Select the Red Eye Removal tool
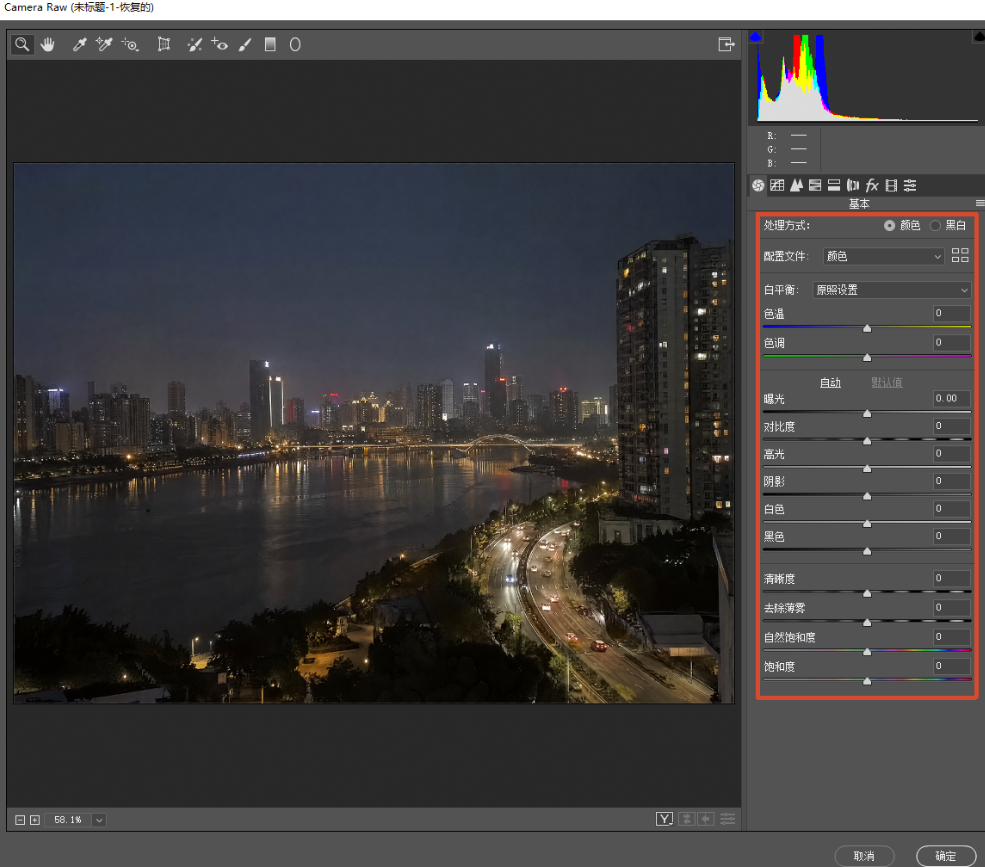985x867 pixels. pyautogui.click(x=219, y=45)
